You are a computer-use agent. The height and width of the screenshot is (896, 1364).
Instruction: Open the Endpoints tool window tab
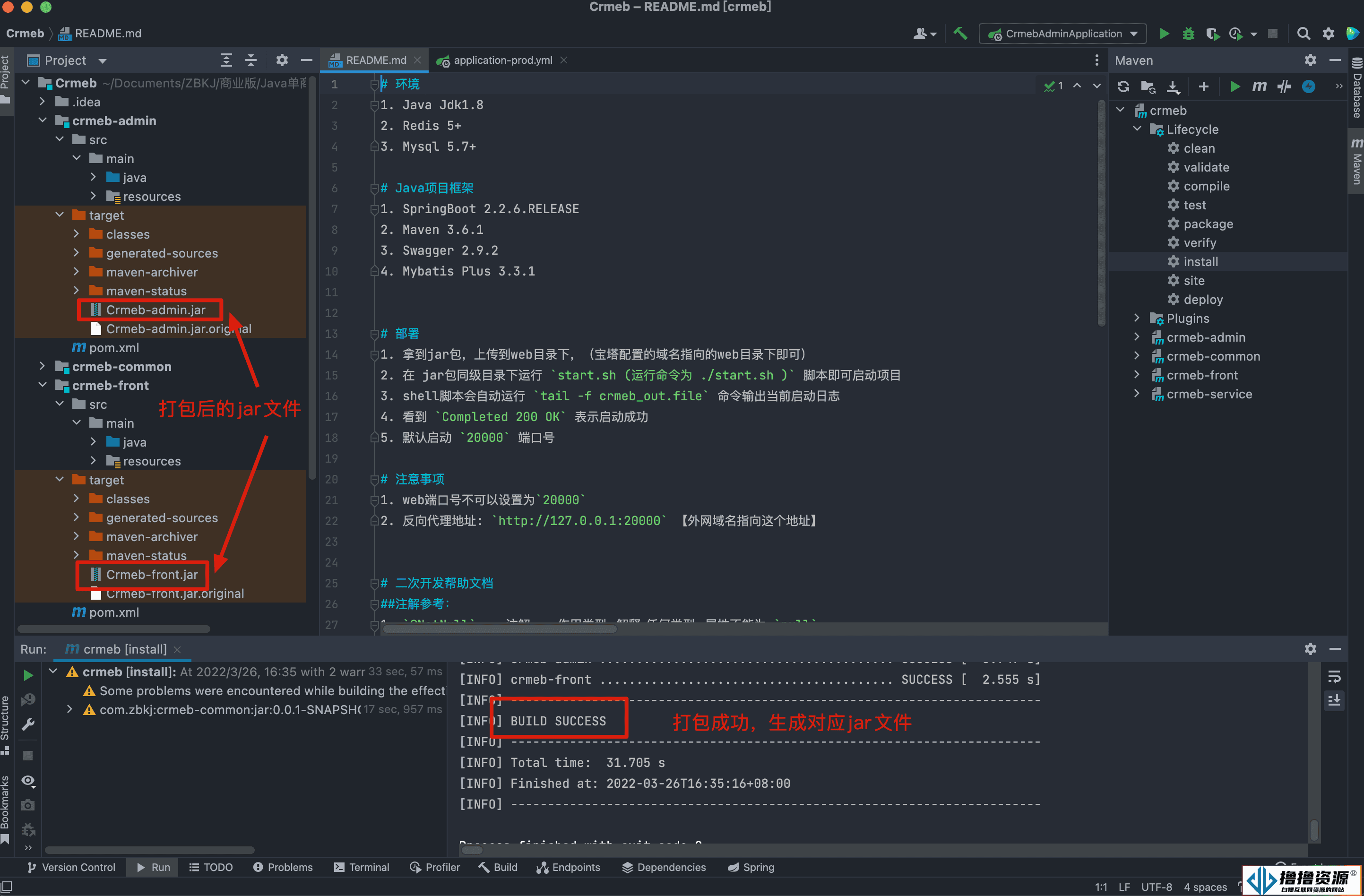click(569, 867)
